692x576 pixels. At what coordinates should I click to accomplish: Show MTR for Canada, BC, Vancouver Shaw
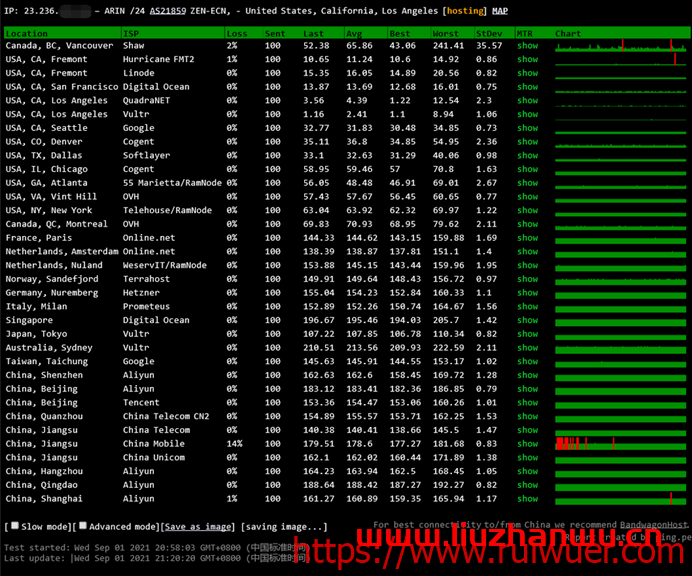[x=527, y=46]
